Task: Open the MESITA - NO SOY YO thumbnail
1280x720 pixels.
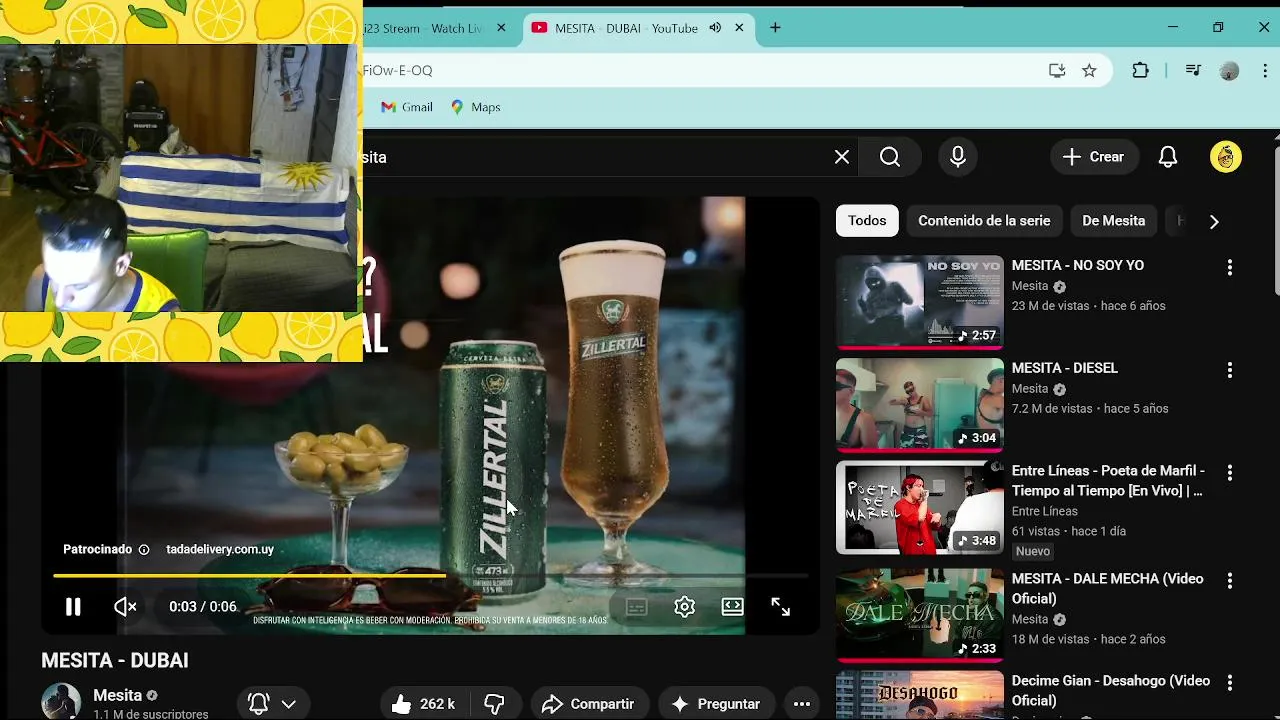Action: coord(920,302)
